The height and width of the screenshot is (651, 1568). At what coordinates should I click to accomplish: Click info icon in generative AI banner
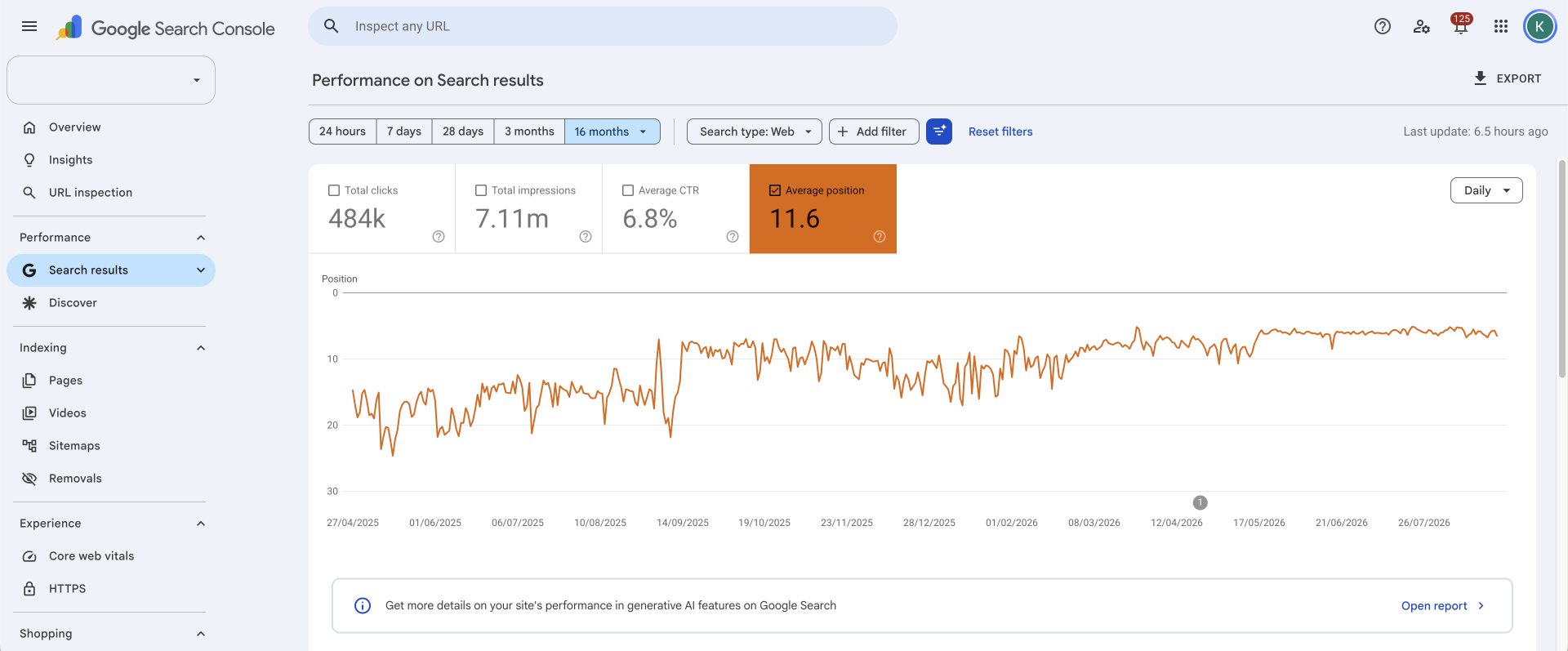click(363, 605)
